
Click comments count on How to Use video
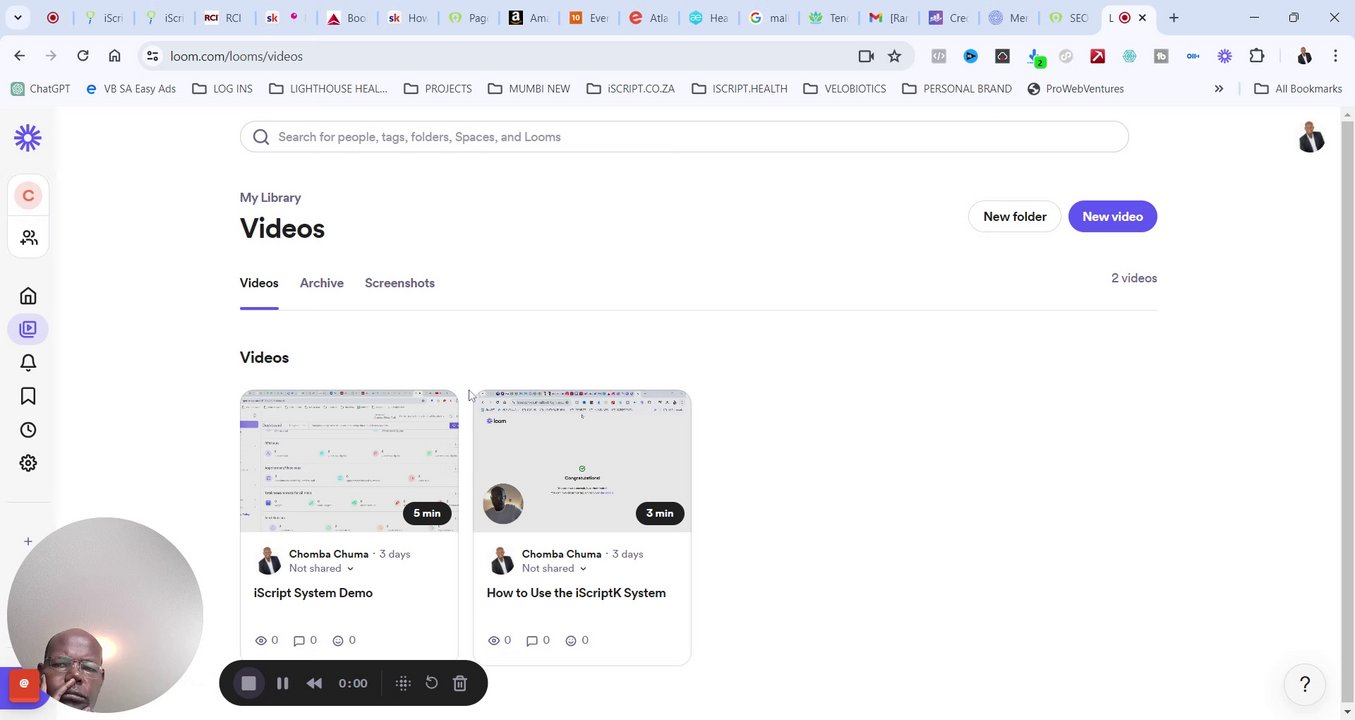click(x=538, y=640)
